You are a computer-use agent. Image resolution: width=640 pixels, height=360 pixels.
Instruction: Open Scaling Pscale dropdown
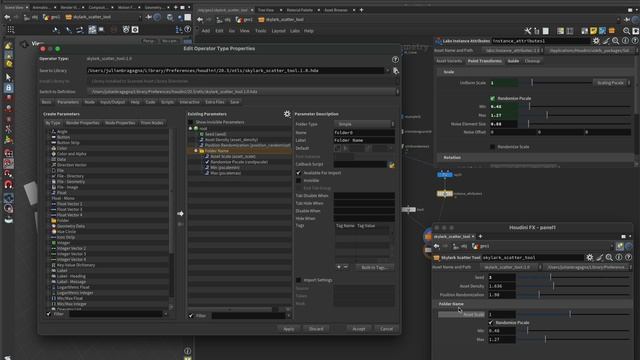611,83
